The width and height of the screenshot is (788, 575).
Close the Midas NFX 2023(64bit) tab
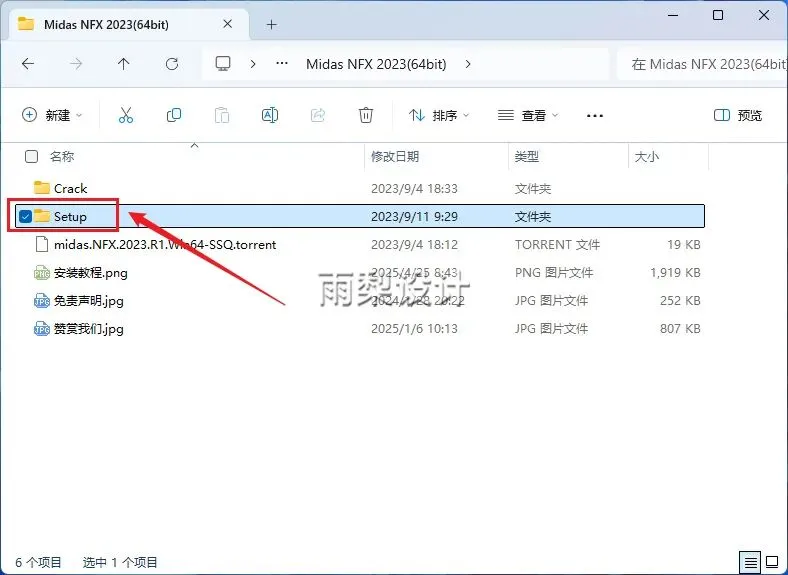pos(228,24)
